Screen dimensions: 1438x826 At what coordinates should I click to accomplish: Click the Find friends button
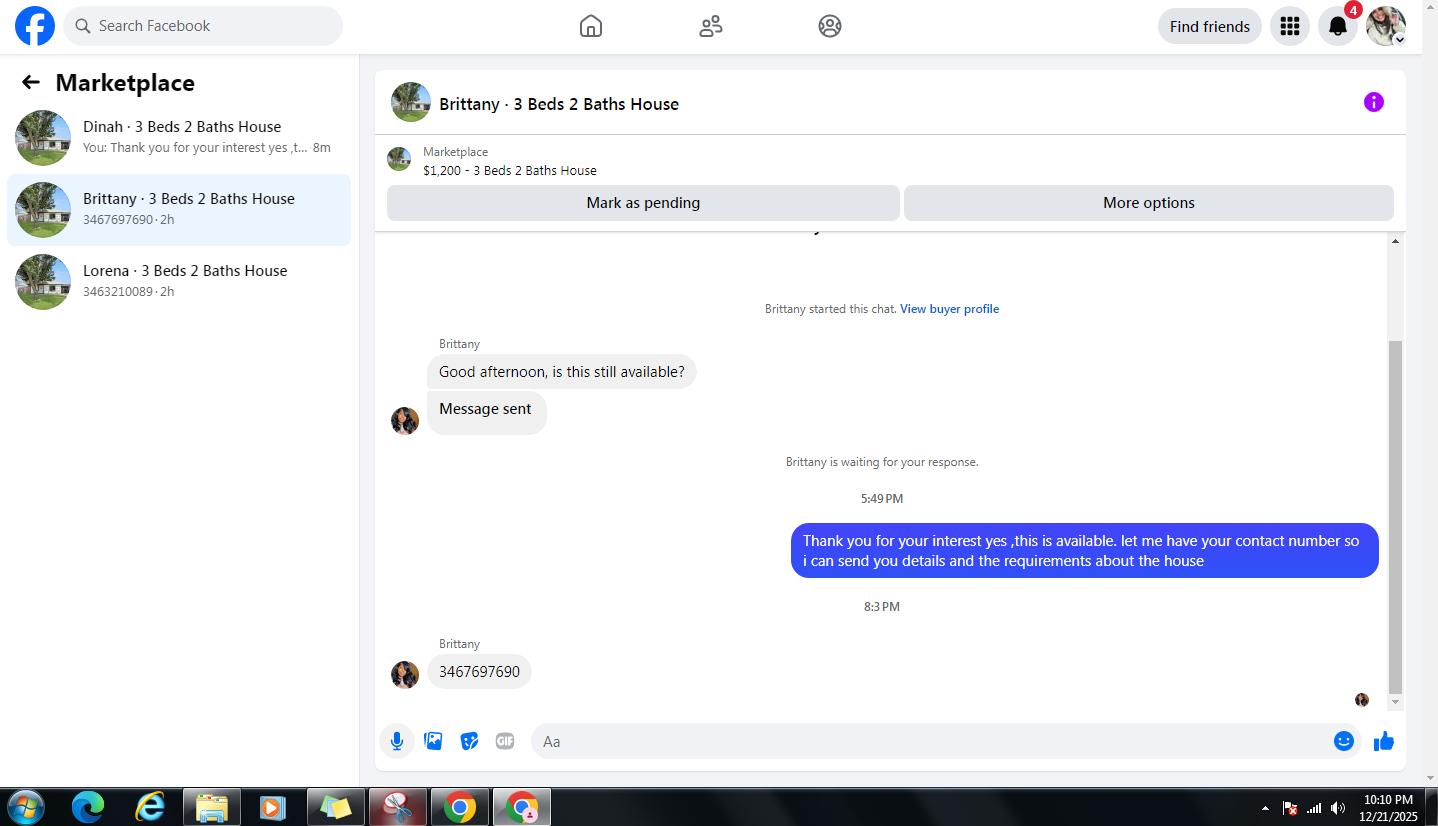coord(1210,26)
